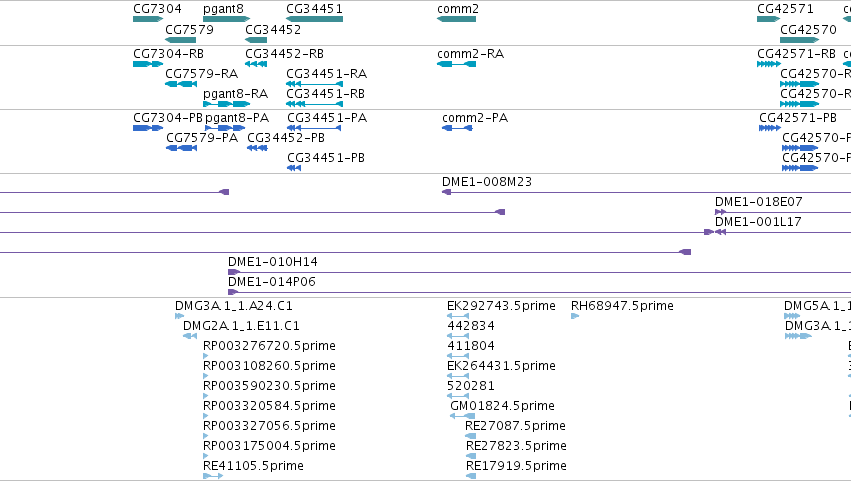
Task: Select the 520281 feature label
Action: [471, 386]
